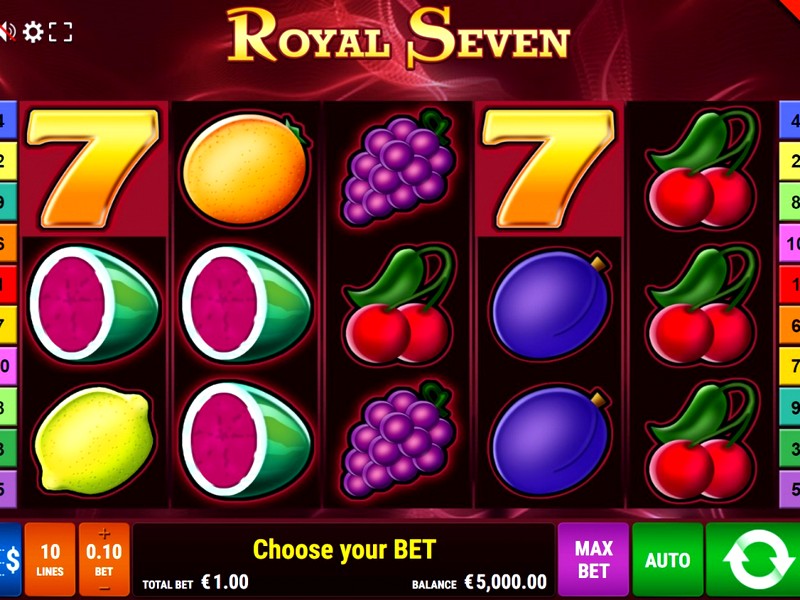Screen dimensions: 800x600
Task: Increase bet with the plus sign
Action: point(104,534)
